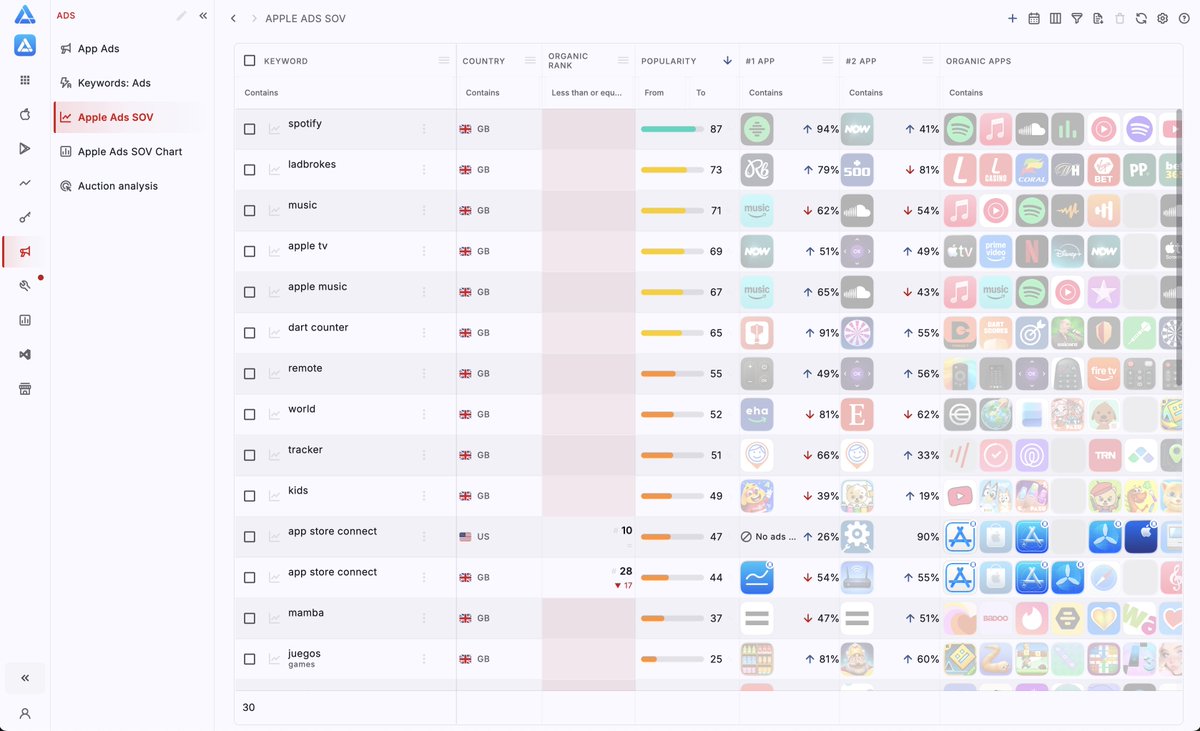Open the #1 App column header menu
Screen dimensions: 1200x731
tap(828, 61)
